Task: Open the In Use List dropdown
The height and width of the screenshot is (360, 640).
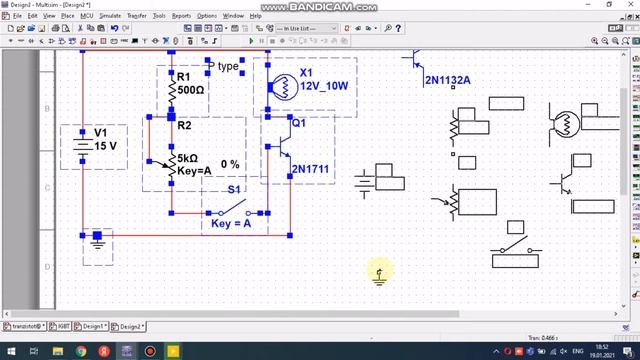Action: tap(307, 28)
